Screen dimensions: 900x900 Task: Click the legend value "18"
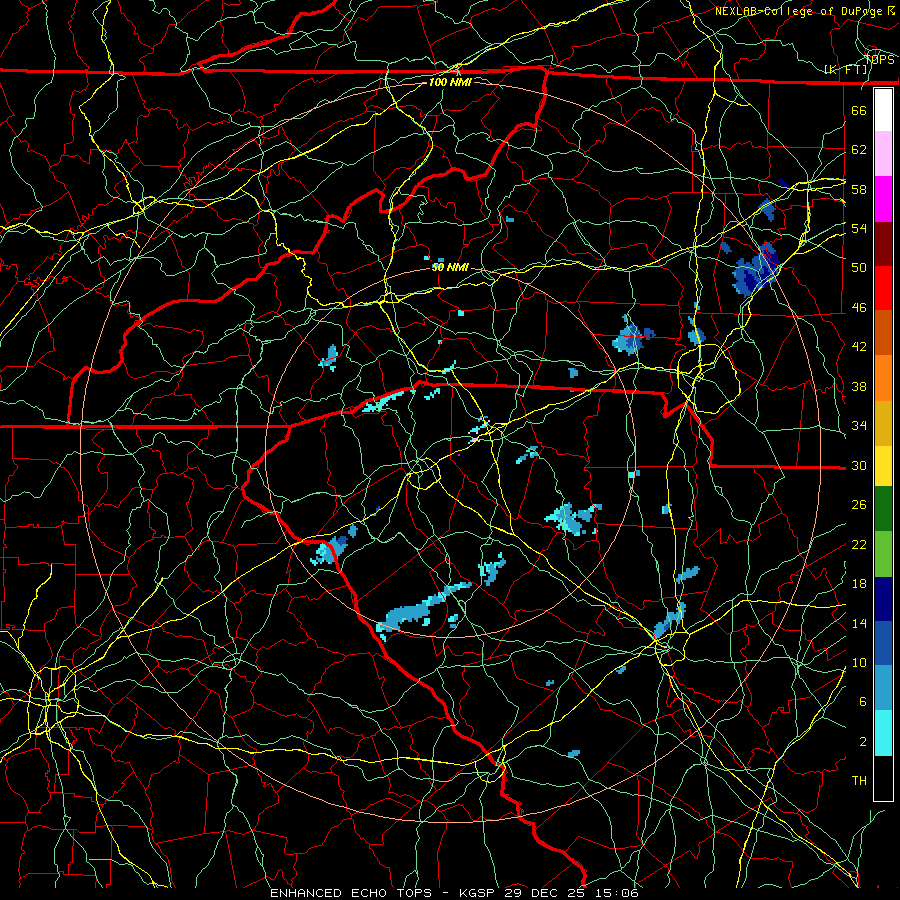[859, 584]
